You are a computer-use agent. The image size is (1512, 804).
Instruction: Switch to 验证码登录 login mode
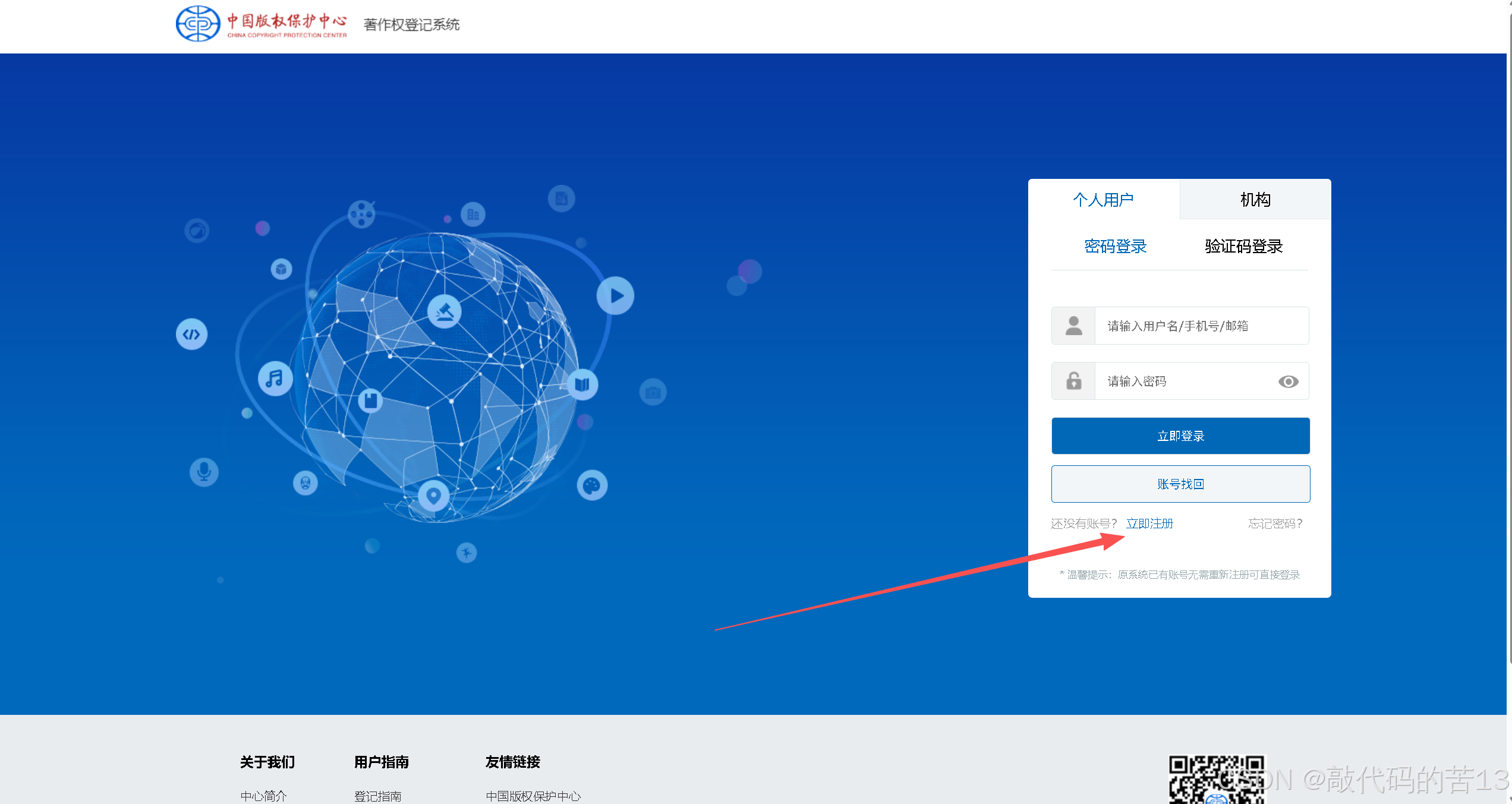pos(1243,246)
